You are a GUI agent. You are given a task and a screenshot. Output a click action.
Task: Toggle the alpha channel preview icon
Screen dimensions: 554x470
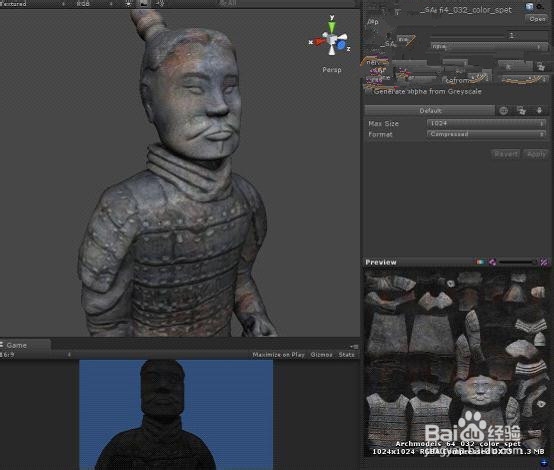(x=493, y=262)
